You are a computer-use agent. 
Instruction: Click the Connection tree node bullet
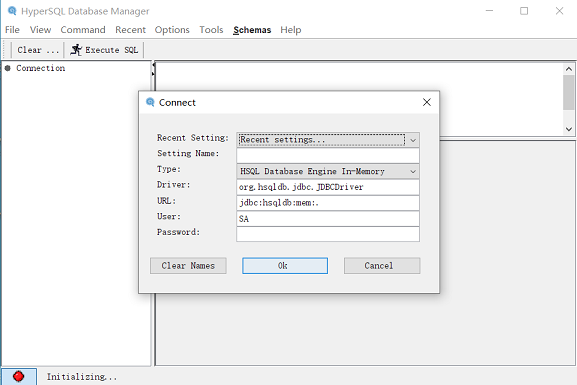click(x=8, y=68)
